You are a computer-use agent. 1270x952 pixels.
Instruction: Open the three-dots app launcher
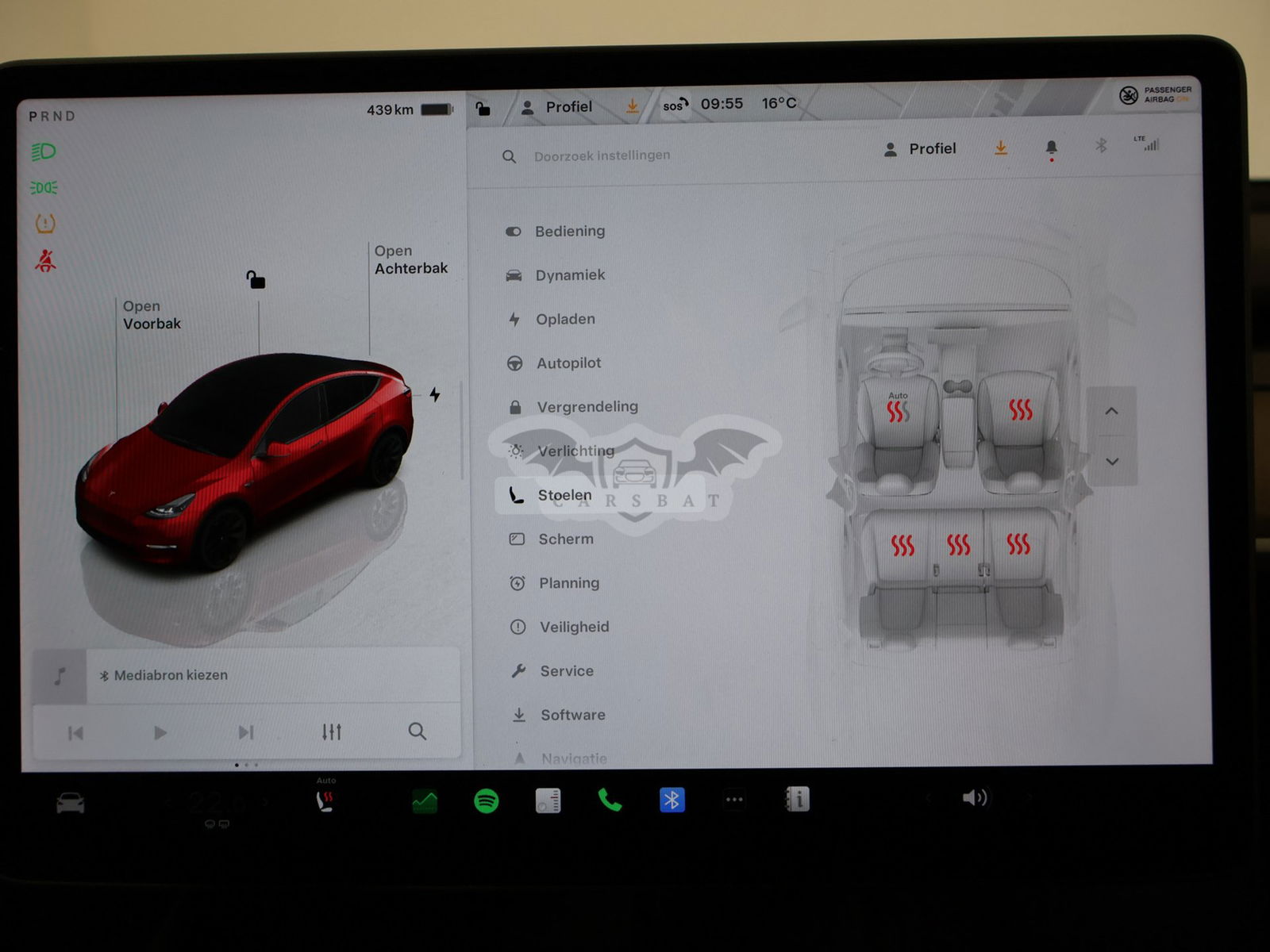tap(734, 800)
